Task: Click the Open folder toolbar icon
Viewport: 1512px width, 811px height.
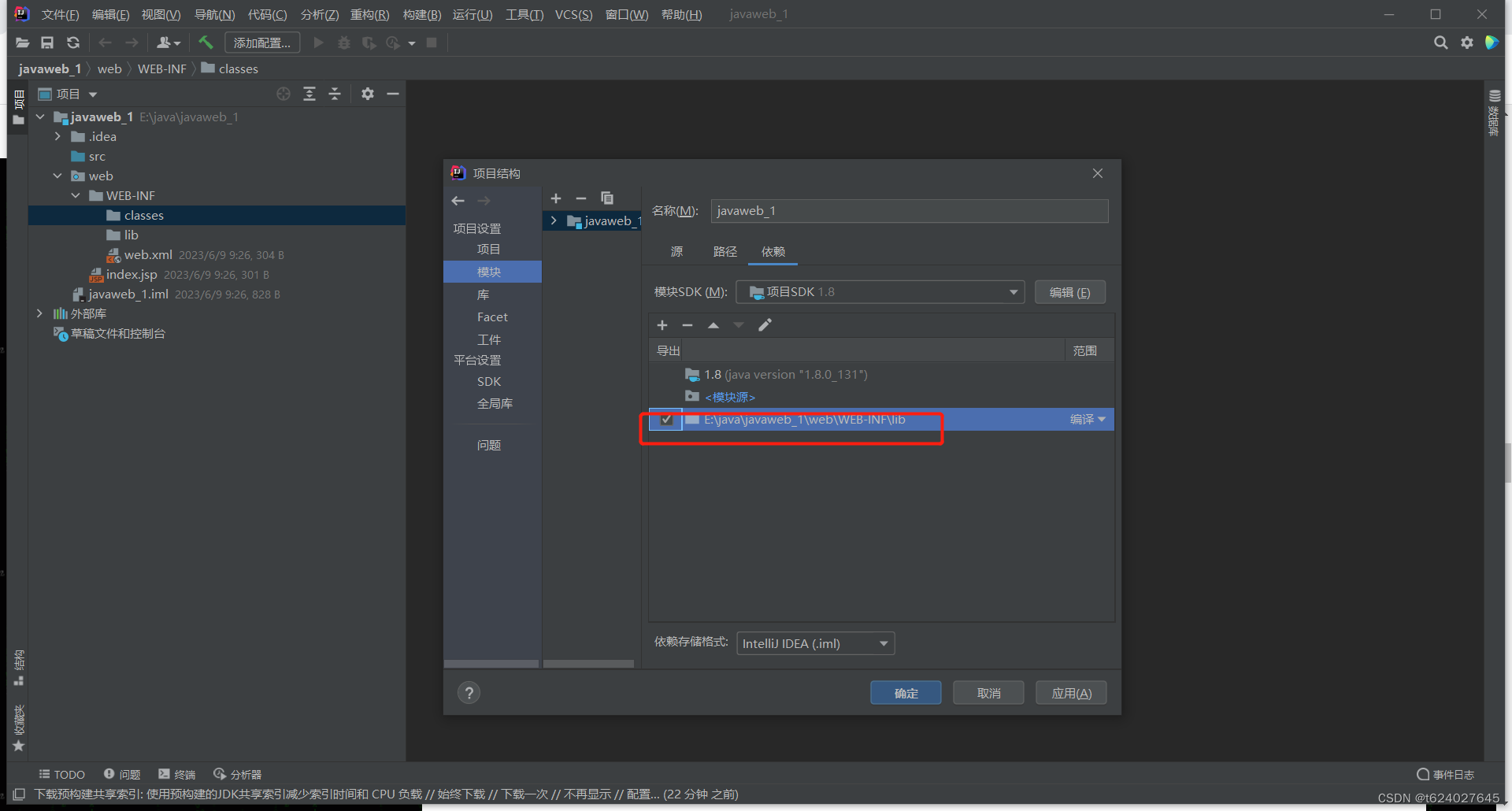Action: (x=22, y=43)
